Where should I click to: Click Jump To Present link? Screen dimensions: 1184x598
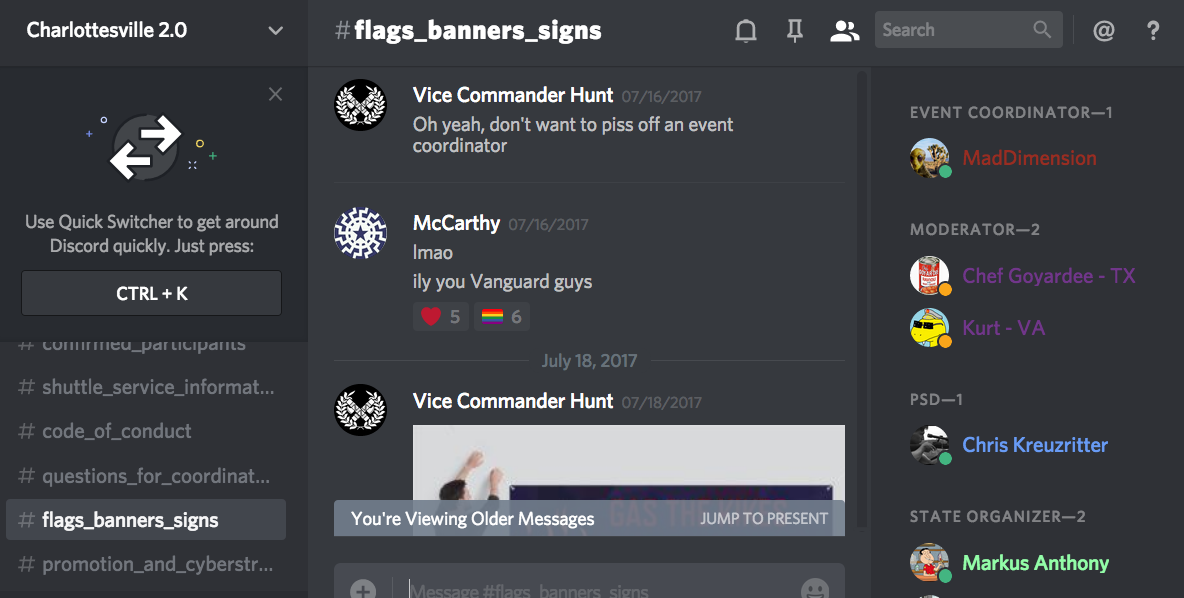click(x=763, y=519)
